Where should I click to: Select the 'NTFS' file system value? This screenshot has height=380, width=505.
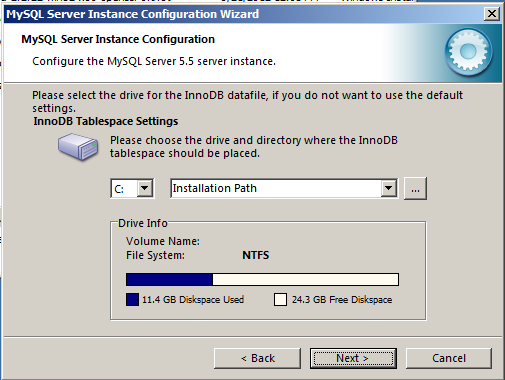(256, 255)
